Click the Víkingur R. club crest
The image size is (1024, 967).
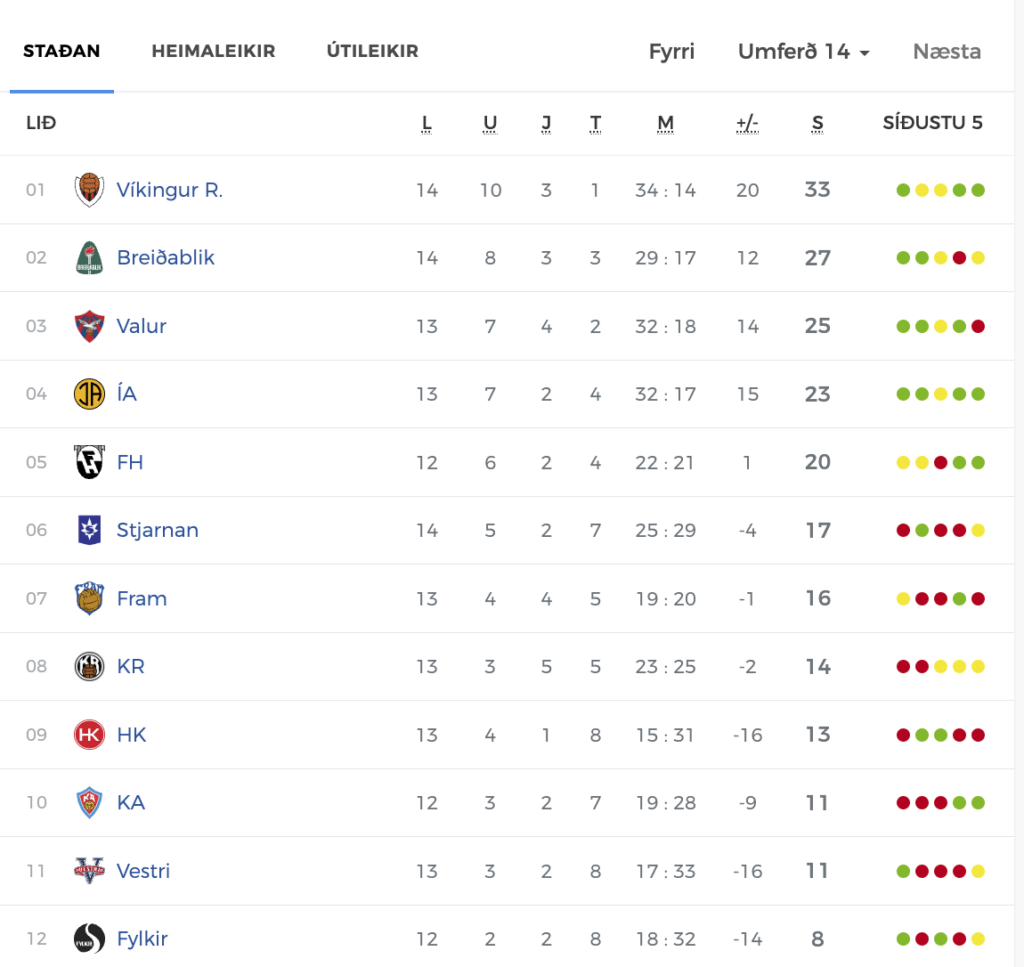tap(89, 190)
